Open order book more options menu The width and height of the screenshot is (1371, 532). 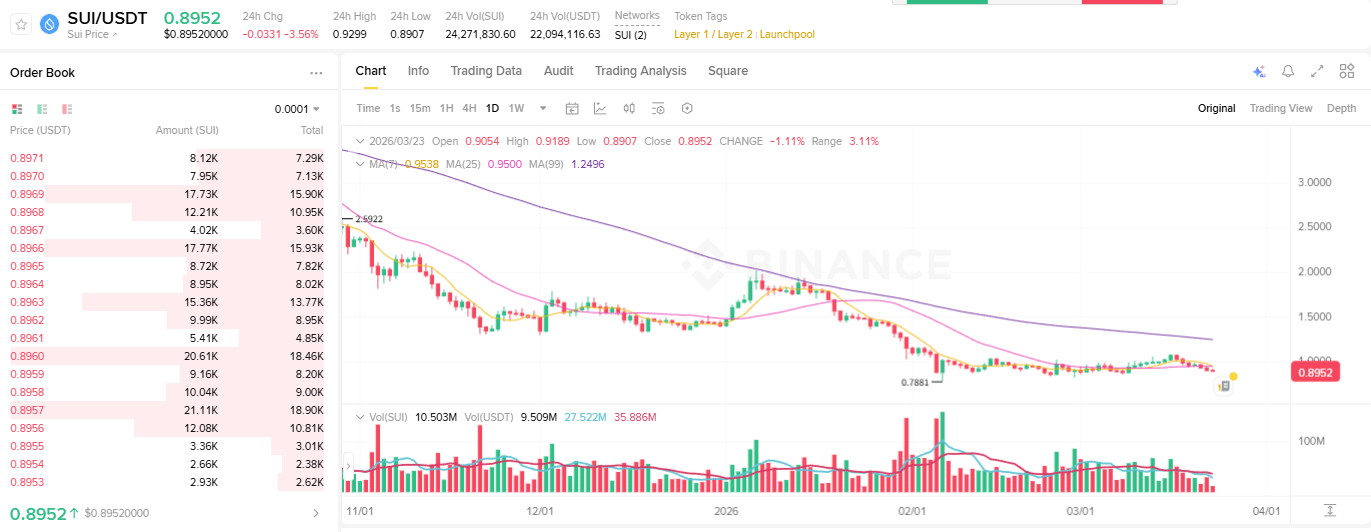coord(316,73)
